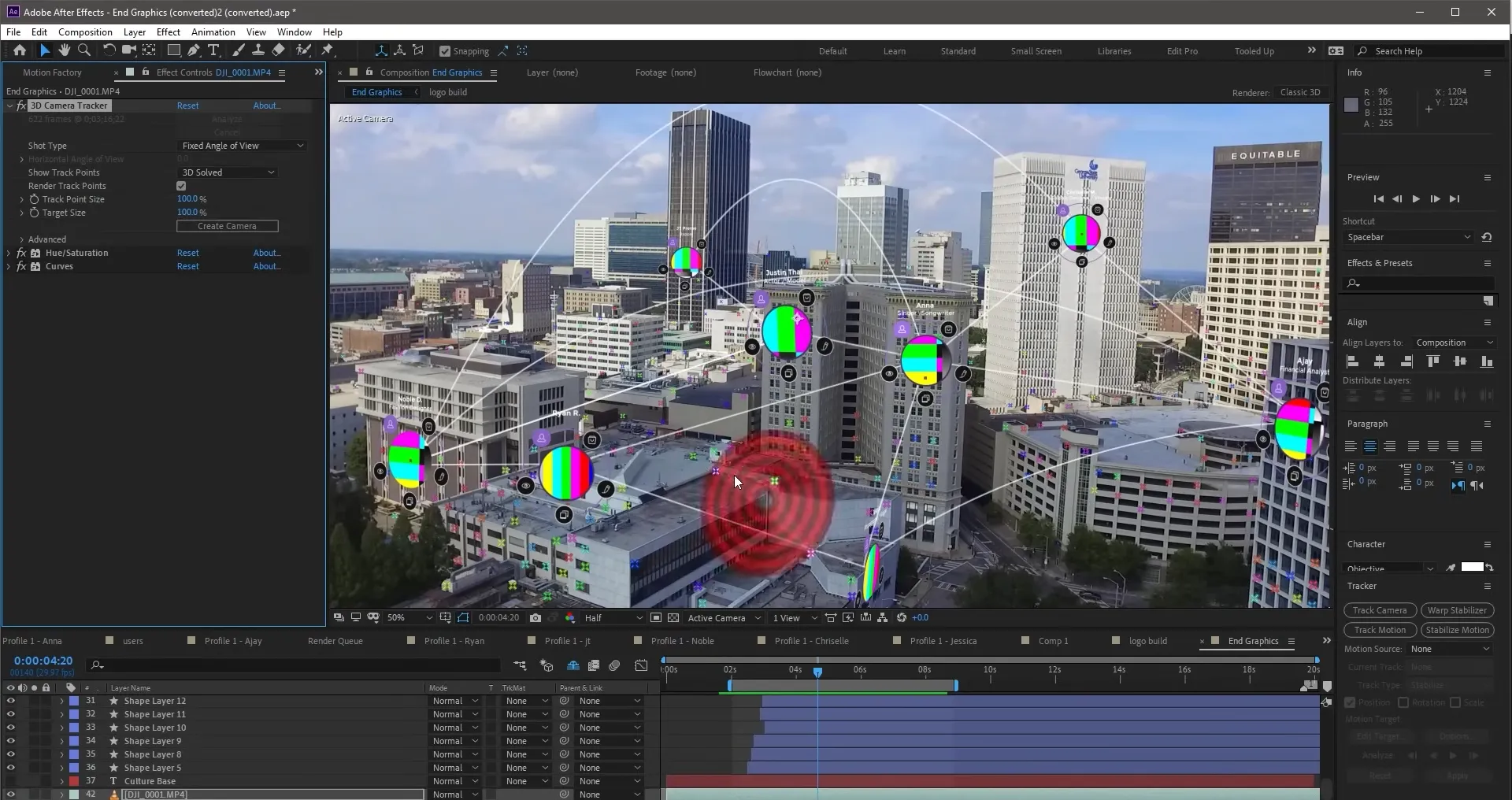Select the Horizontal Type tool
The width and height of the screenshot is (1512, 800).
click(x=213, y=50)
